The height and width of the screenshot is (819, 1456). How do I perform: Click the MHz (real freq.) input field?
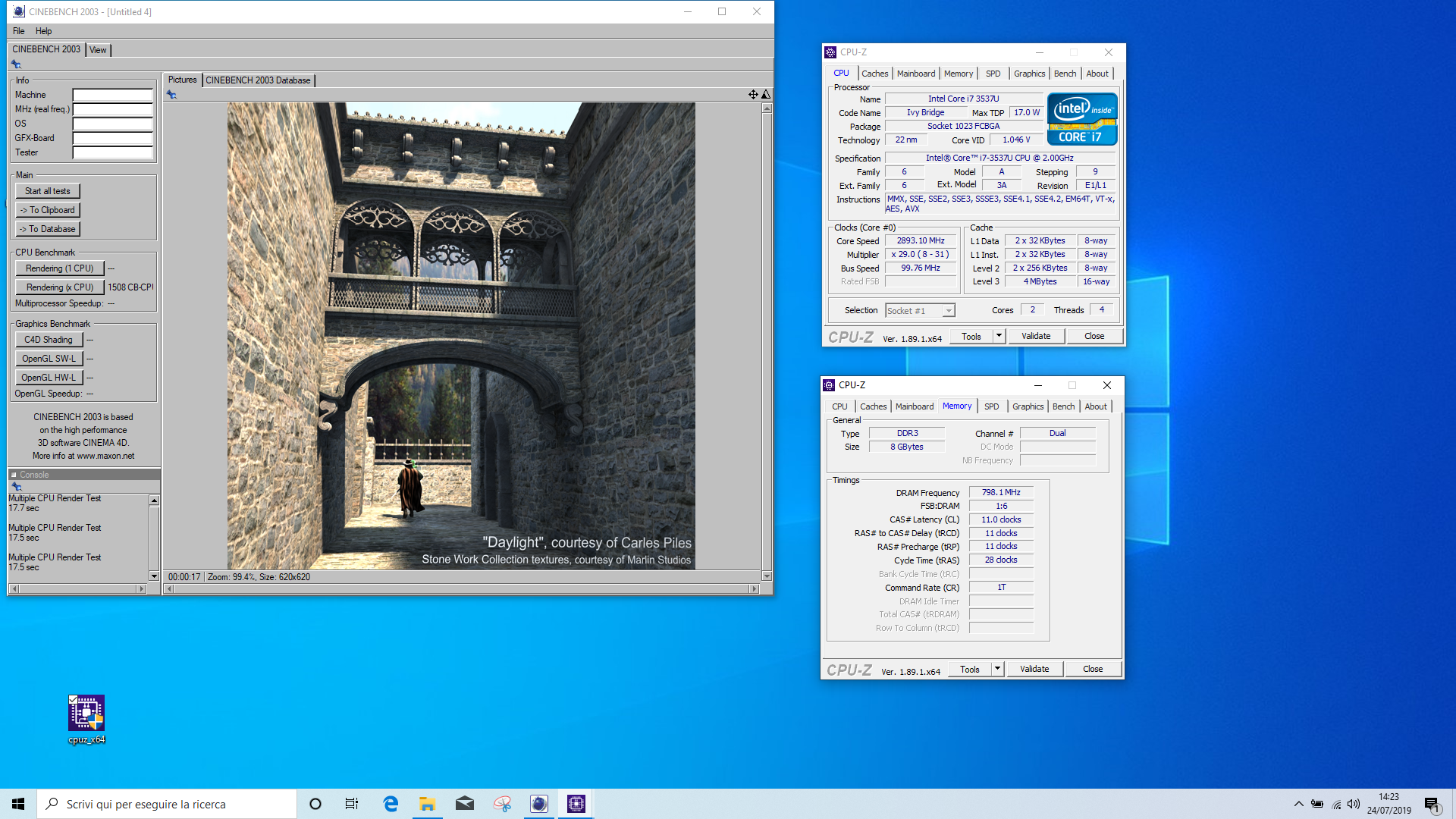[x=113, y=109]
